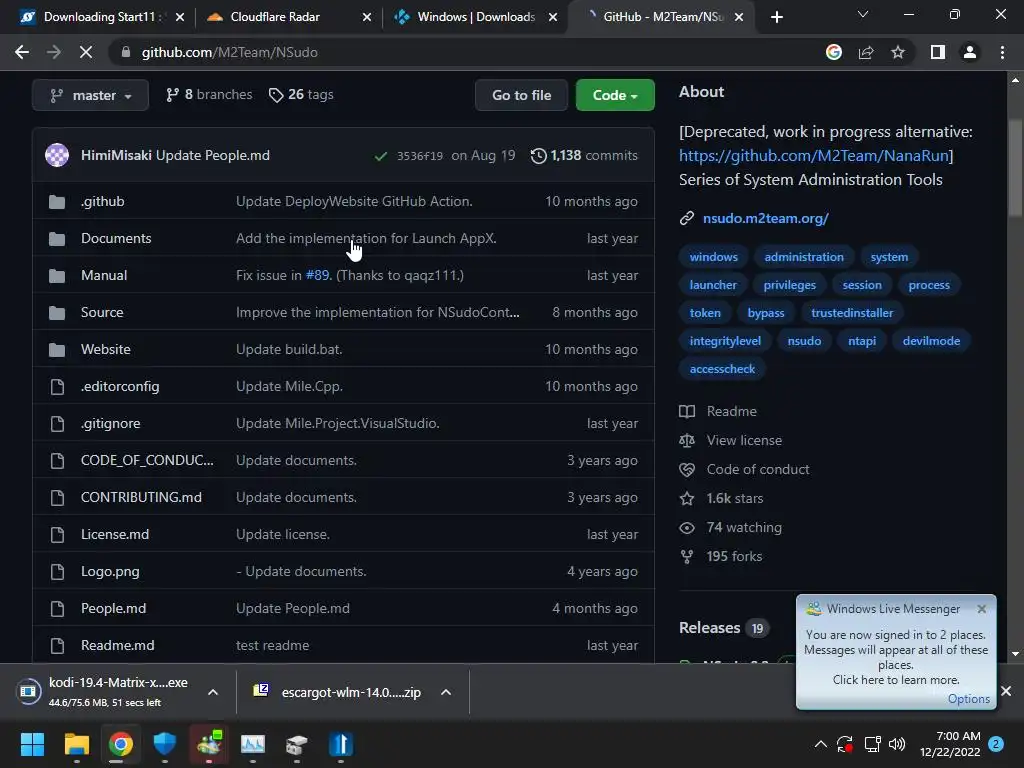Viewport: 1024px width, 768px height.
Task: Share this page via the share icon
Action: coord(866,52)
